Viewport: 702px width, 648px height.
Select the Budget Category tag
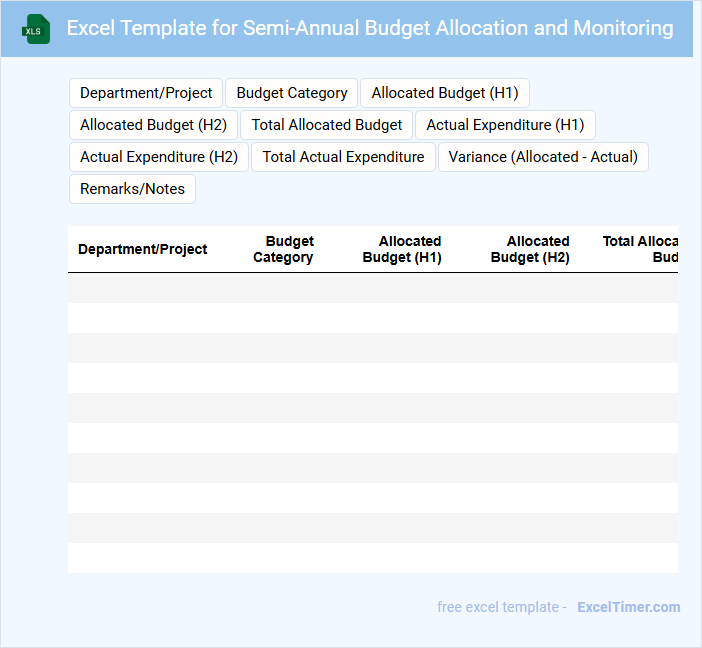pos(292,93)
